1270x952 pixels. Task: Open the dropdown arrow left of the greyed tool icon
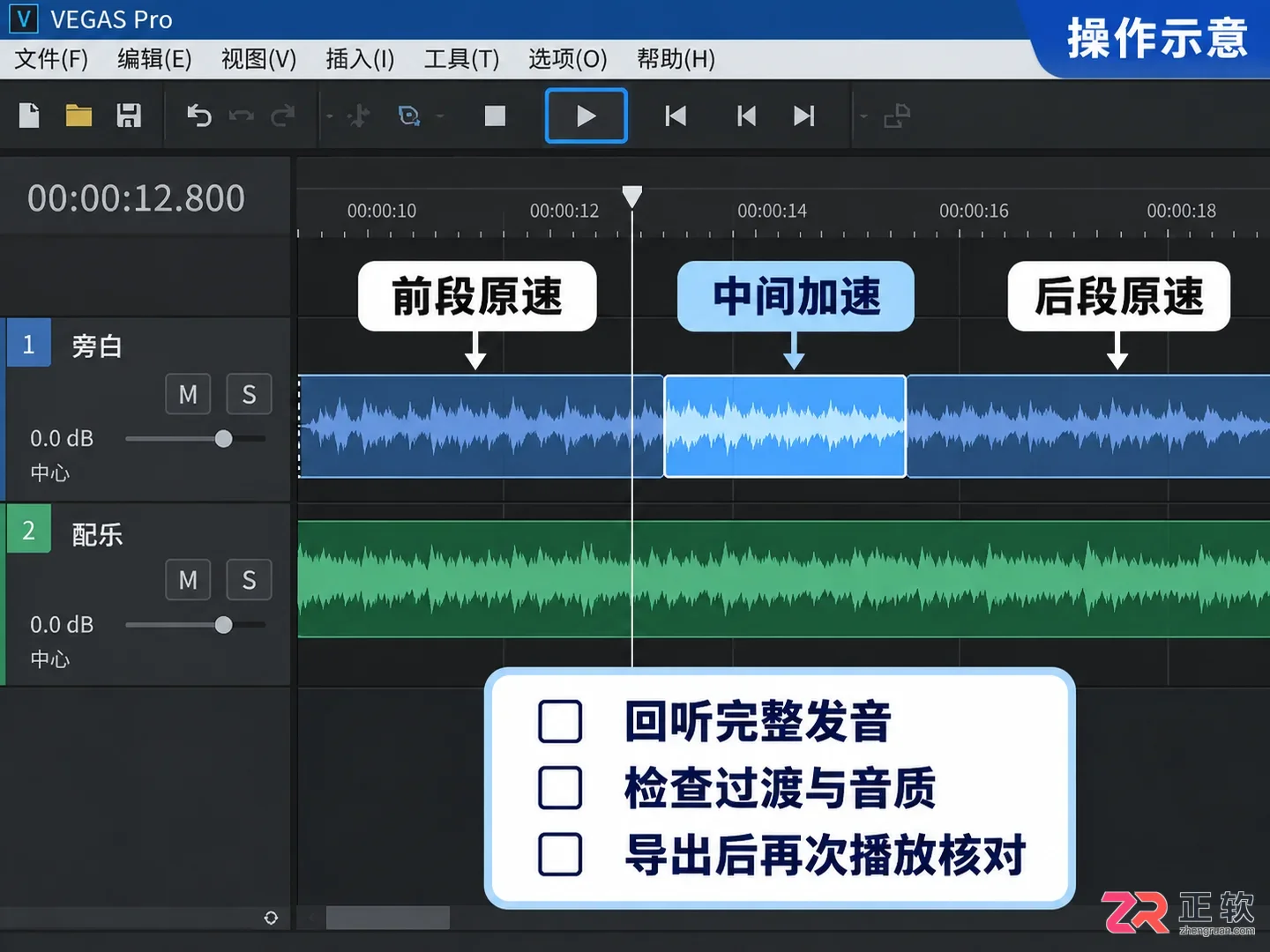(330, 116)
